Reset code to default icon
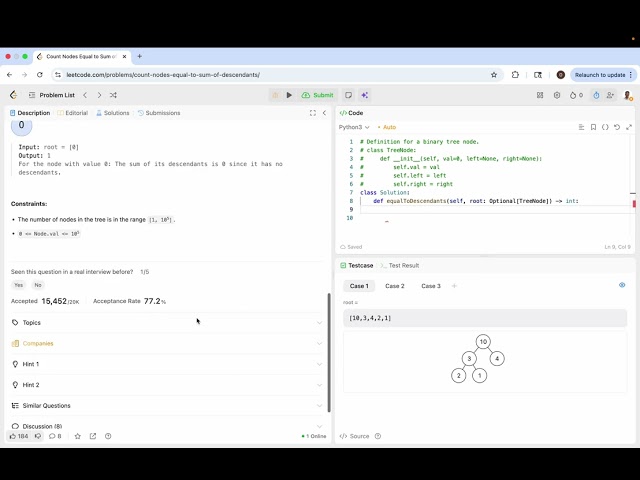Viewport: 640px width, 480px height. pyautogui.click(x=617, y=127)
